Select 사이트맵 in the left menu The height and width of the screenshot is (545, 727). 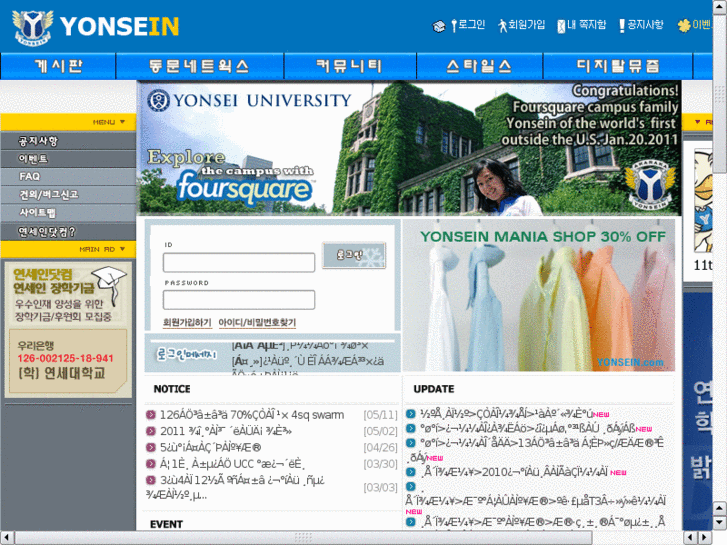[x=68, y=213]
